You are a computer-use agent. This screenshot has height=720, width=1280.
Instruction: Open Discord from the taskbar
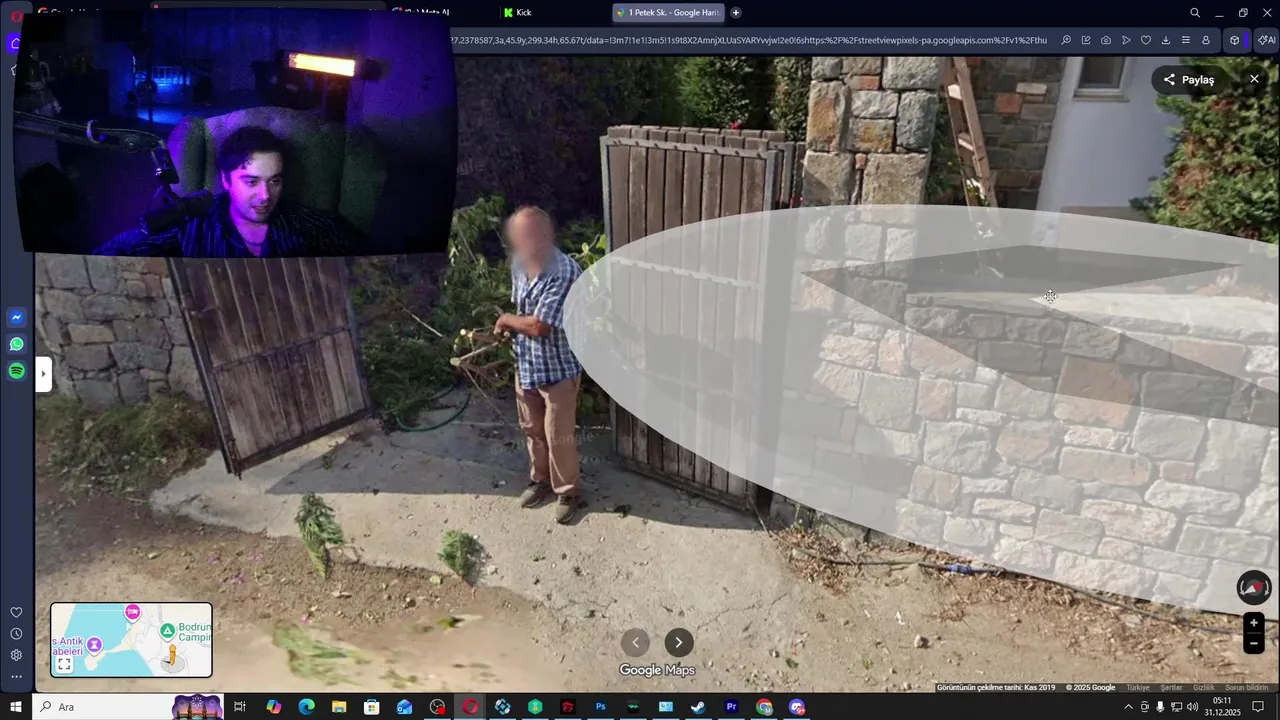tap(797, 707)
